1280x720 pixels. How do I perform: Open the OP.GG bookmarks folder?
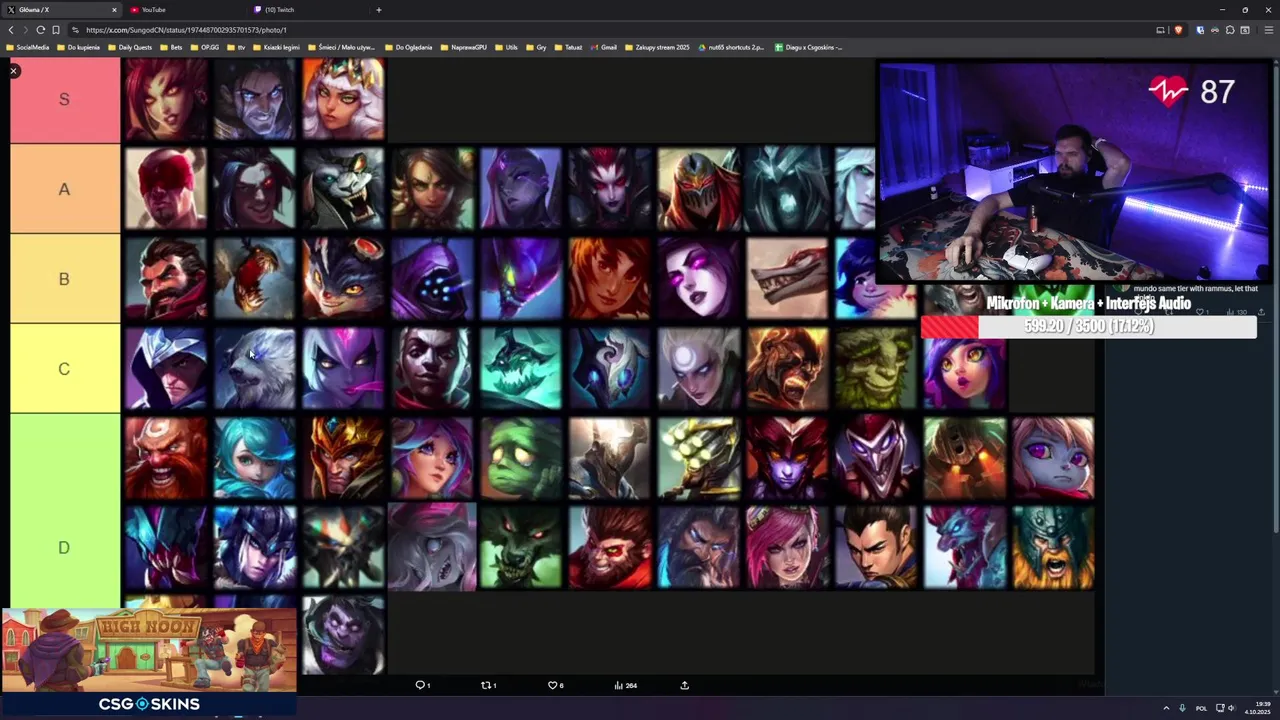(204, 47)
